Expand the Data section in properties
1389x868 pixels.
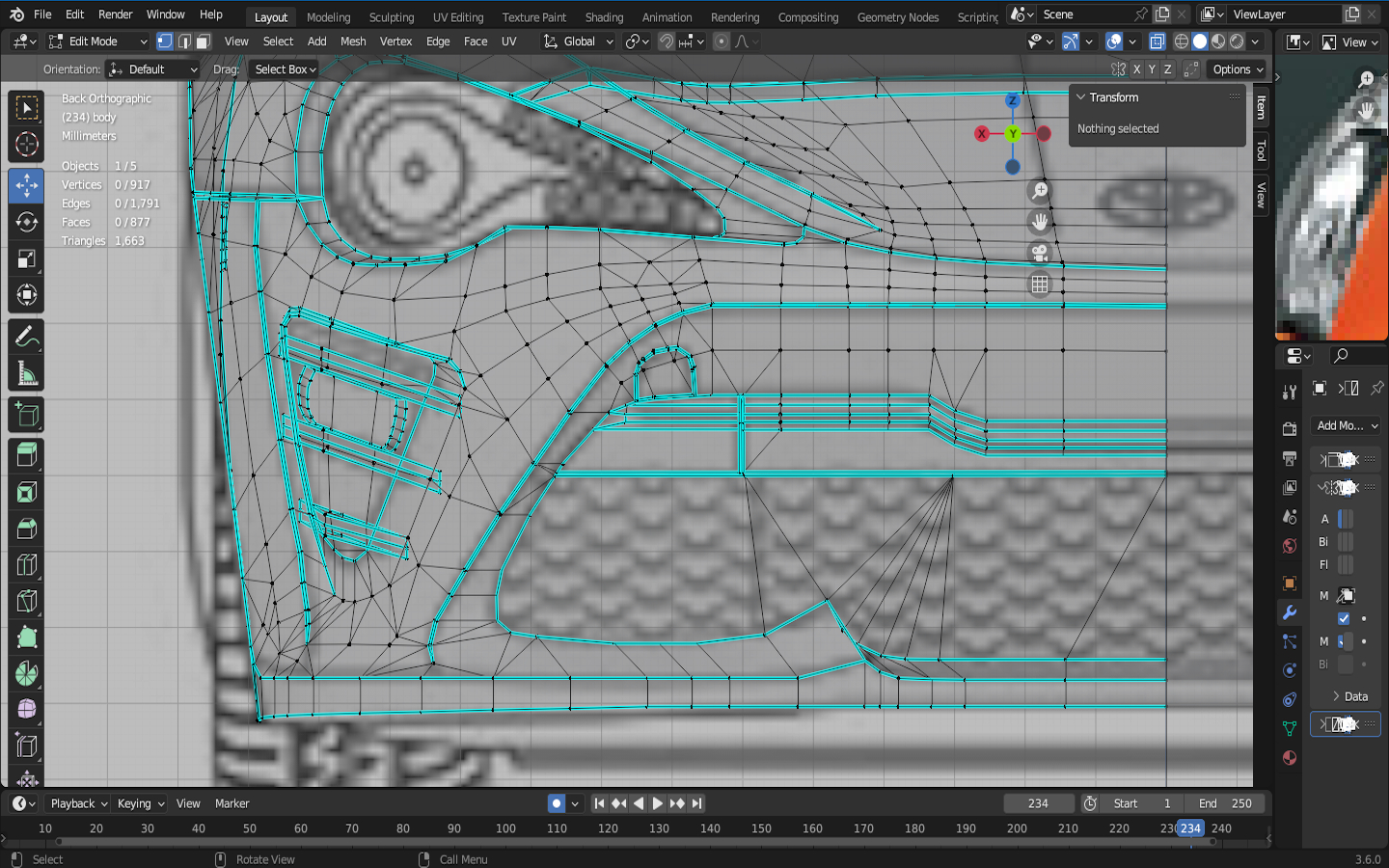point(1348,696)
